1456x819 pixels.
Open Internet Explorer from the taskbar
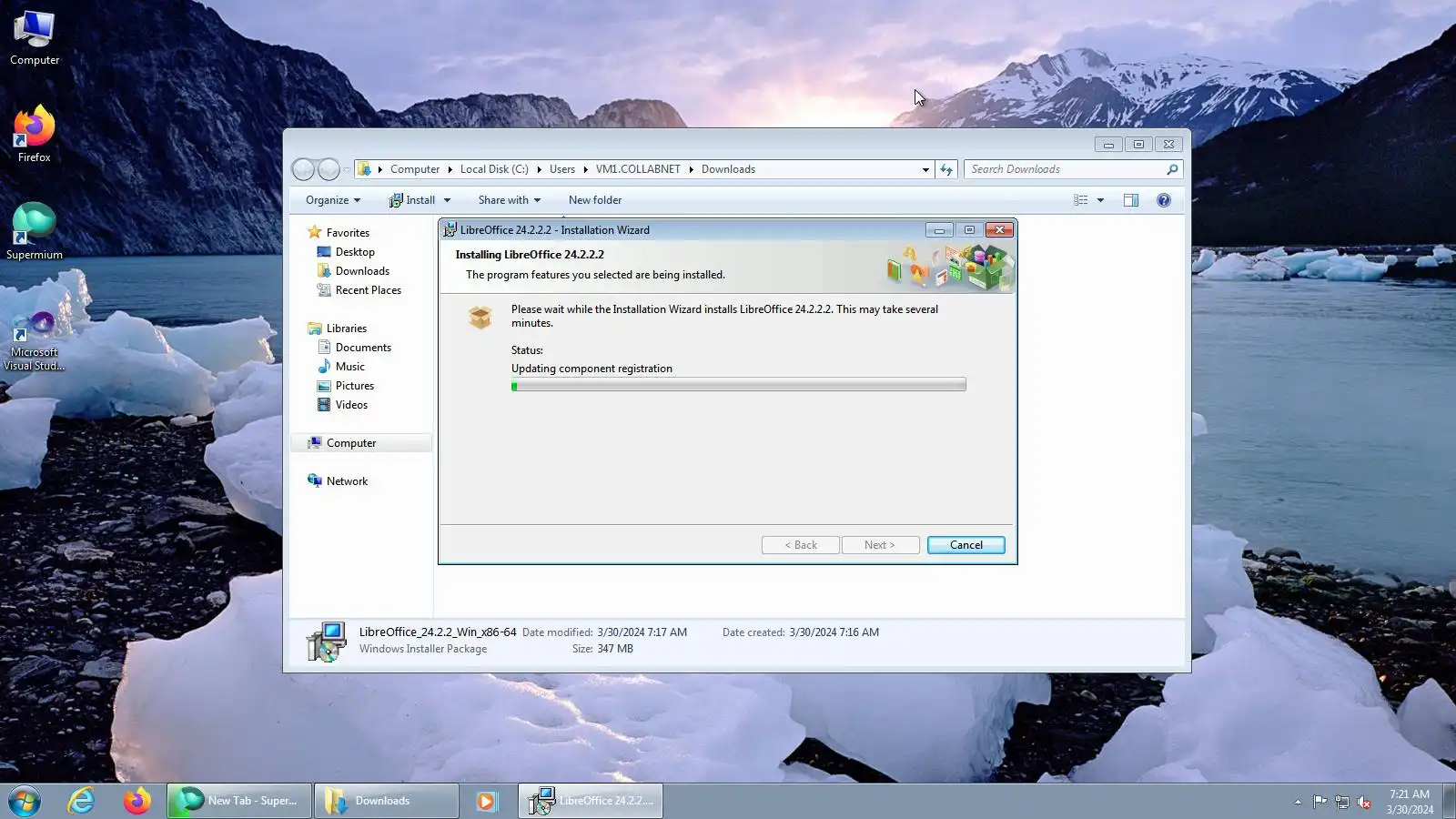(x=82, y=801)
